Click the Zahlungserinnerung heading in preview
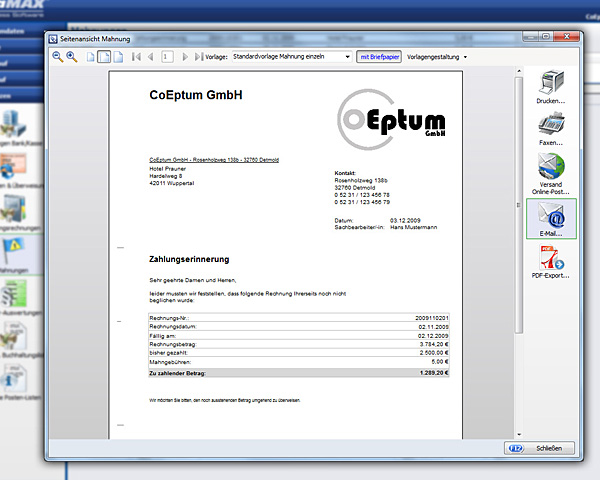 pos(189,259)
